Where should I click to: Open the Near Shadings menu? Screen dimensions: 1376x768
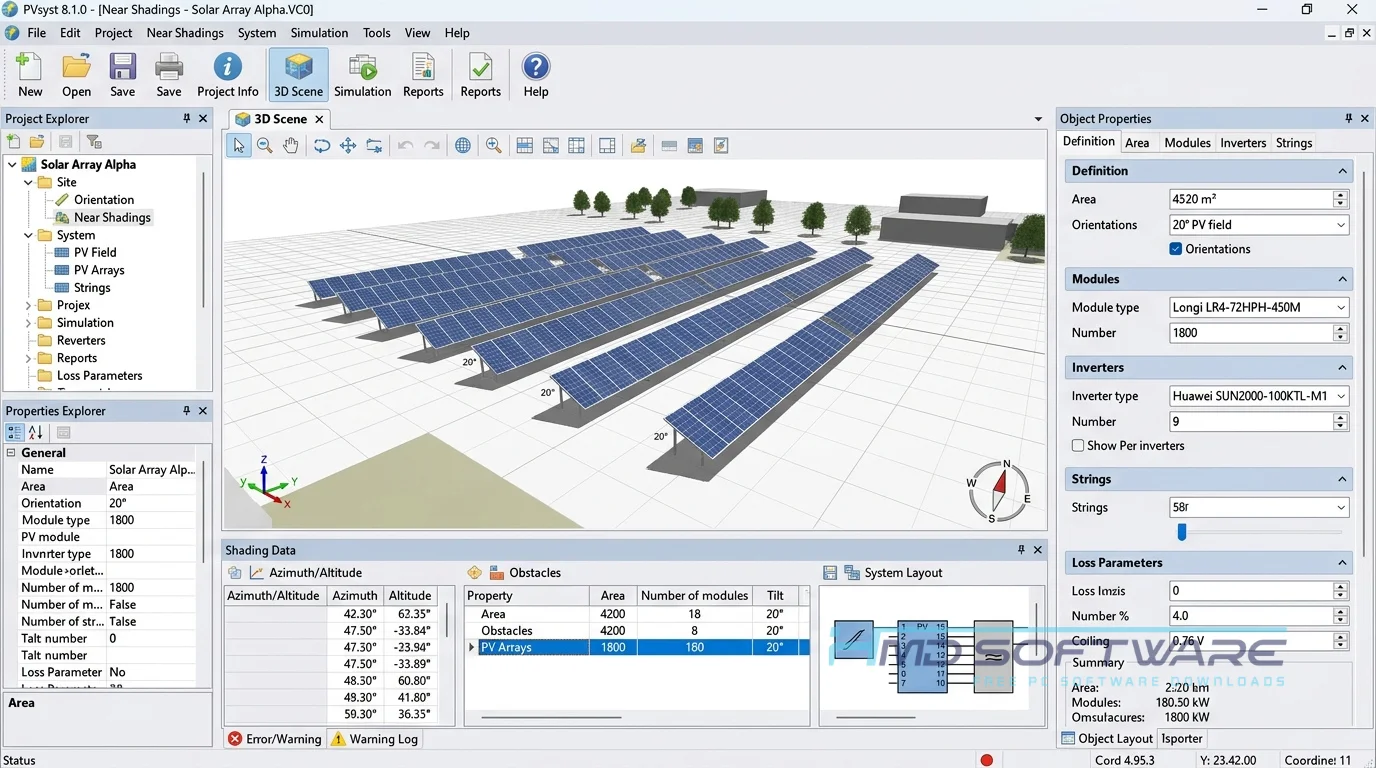(x=185, y=33)
